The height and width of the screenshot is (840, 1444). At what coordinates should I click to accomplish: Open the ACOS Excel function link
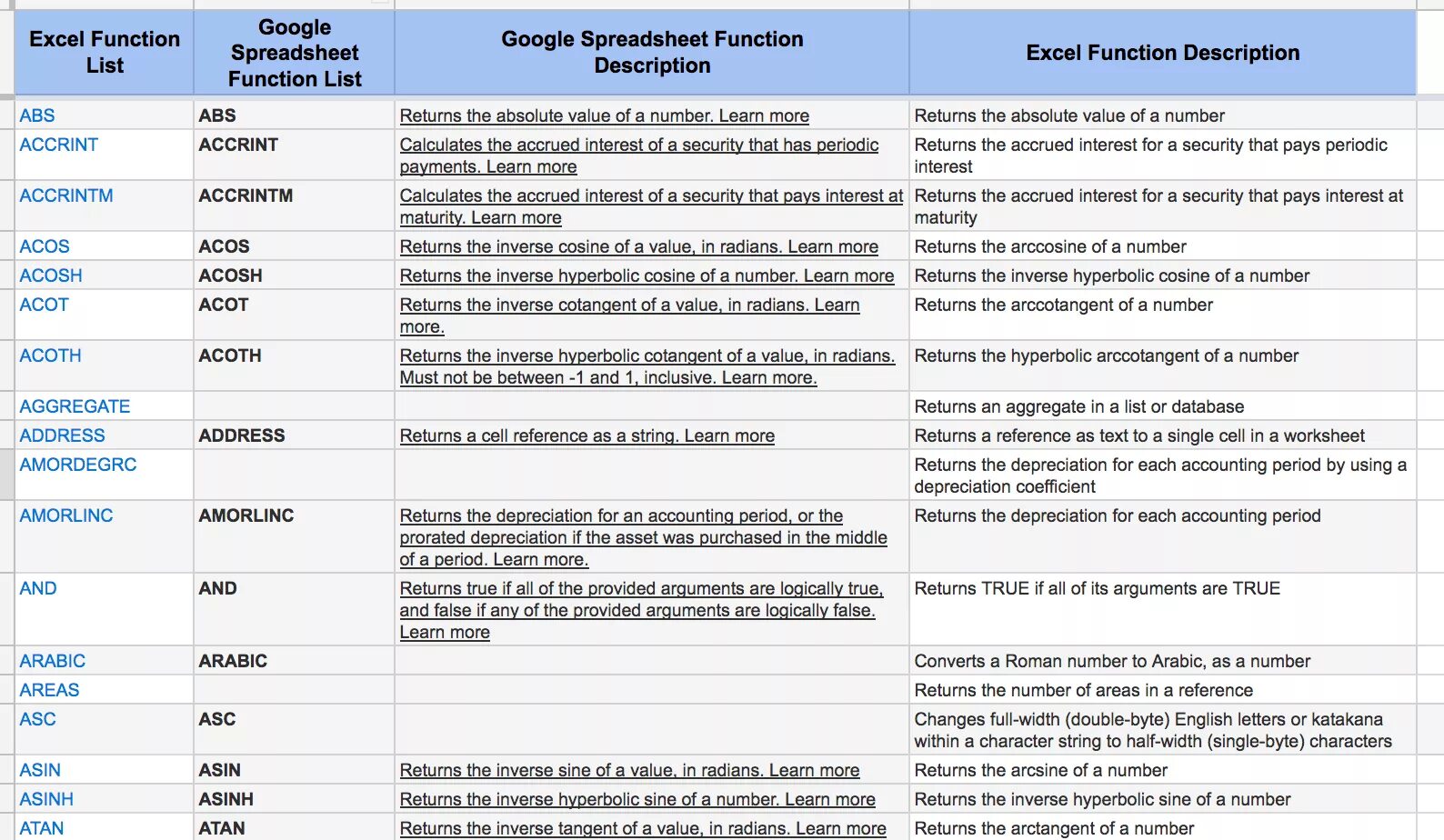tap(45, 246)
